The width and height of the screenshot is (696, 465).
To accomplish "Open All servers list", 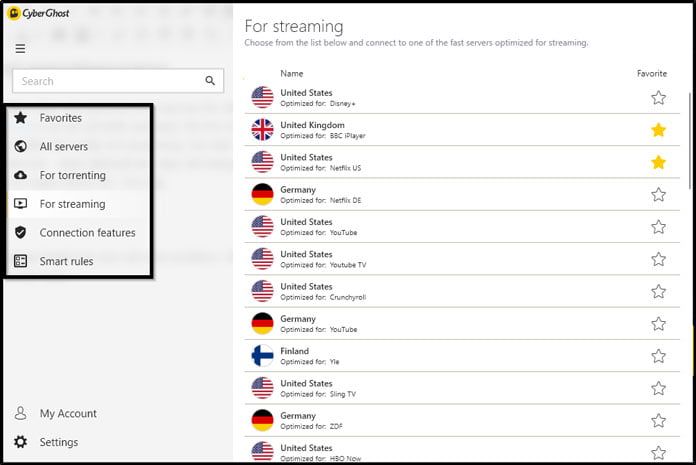I will click(64, 146).
